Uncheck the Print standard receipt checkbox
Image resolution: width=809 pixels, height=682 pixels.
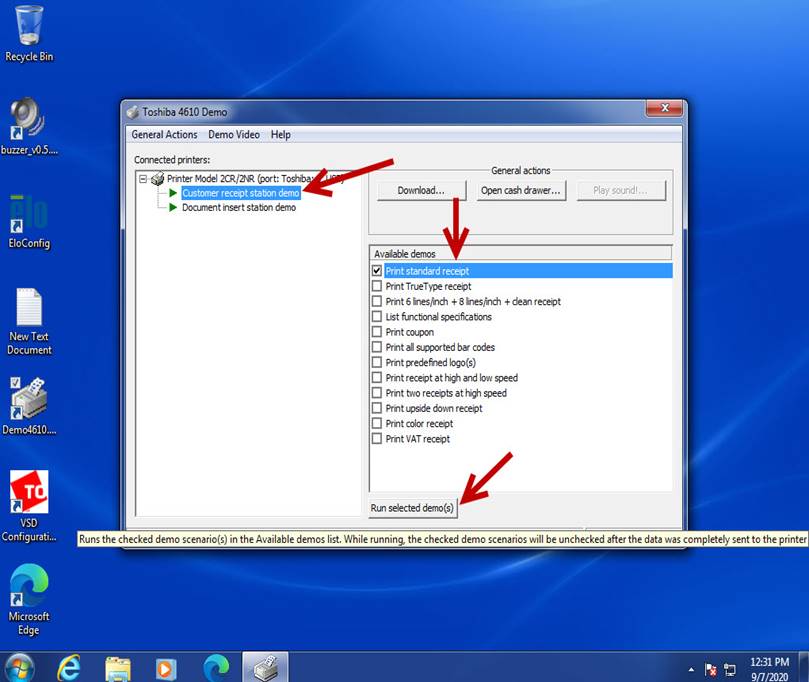tap(377, 271)
